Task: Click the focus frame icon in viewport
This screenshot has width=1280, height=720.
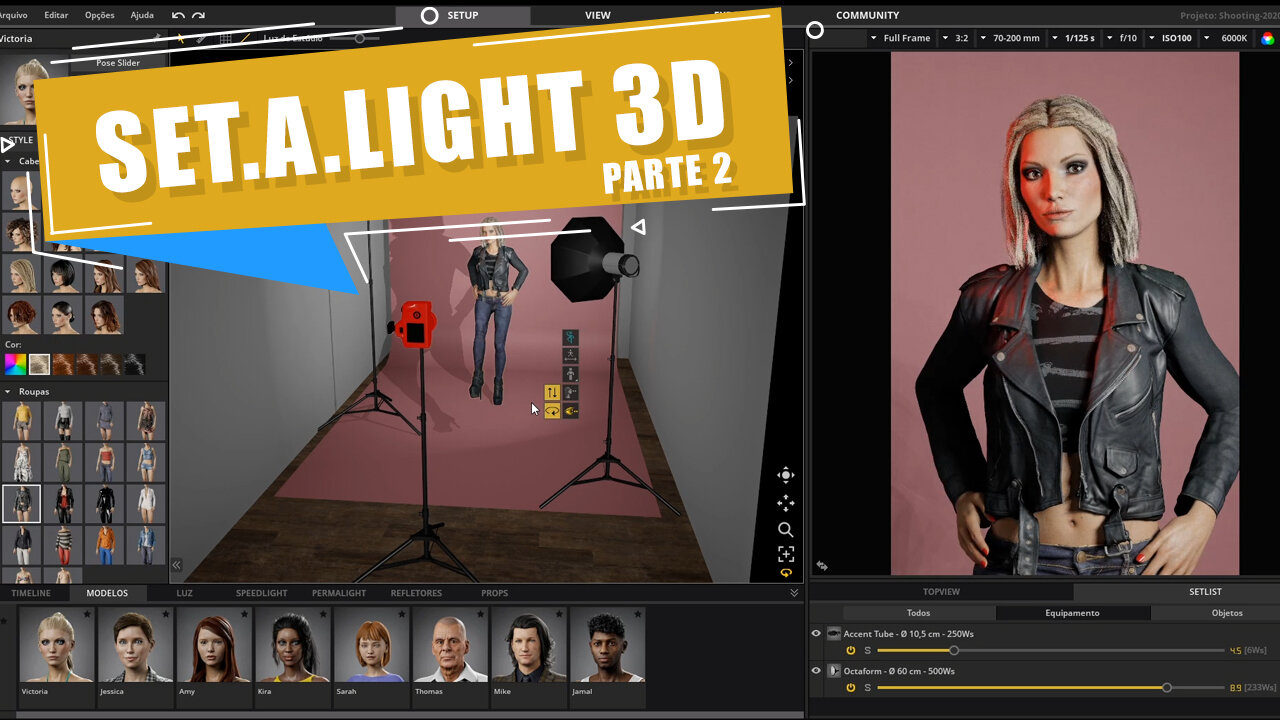Action: (786, 554)
